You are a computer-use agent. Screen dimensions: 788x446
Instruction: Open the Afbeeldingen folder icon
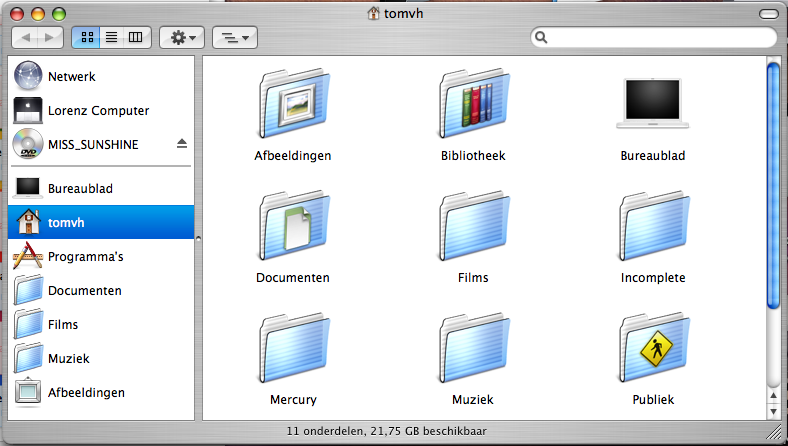(x=294, y=104)
